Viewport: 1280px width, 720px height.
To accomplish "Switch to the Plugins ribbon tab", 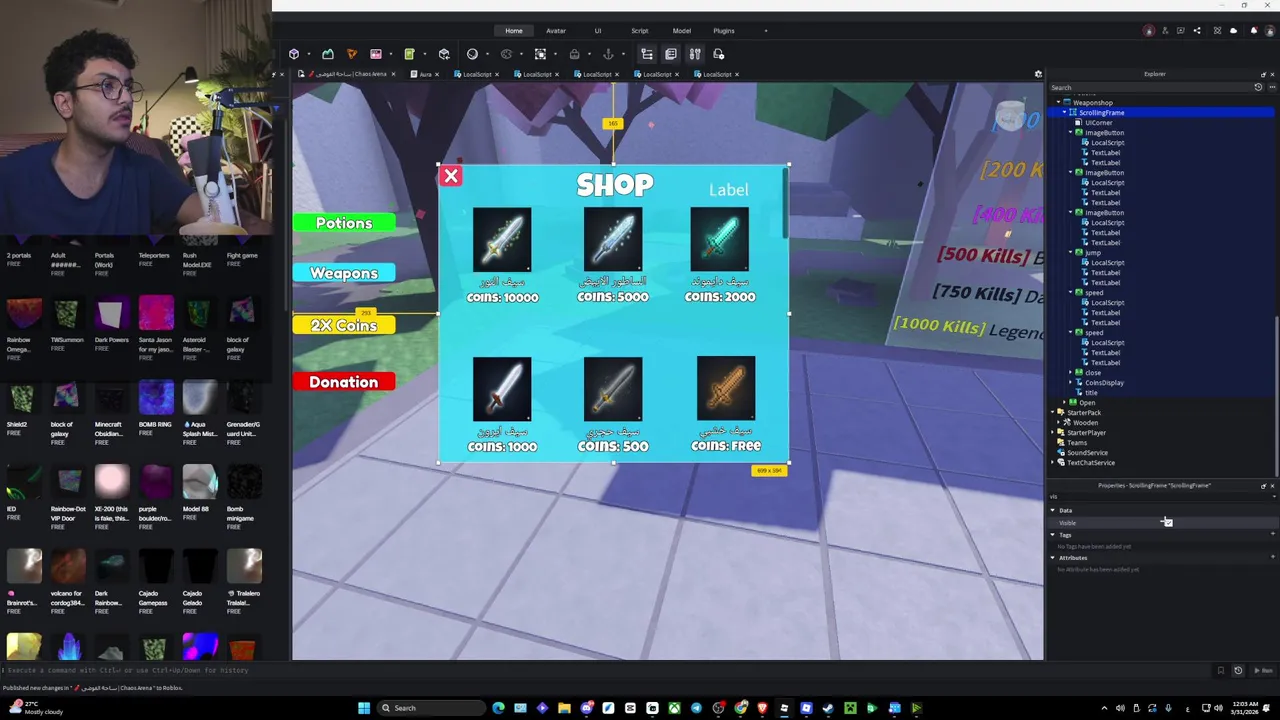I will (x=724, y=31).
